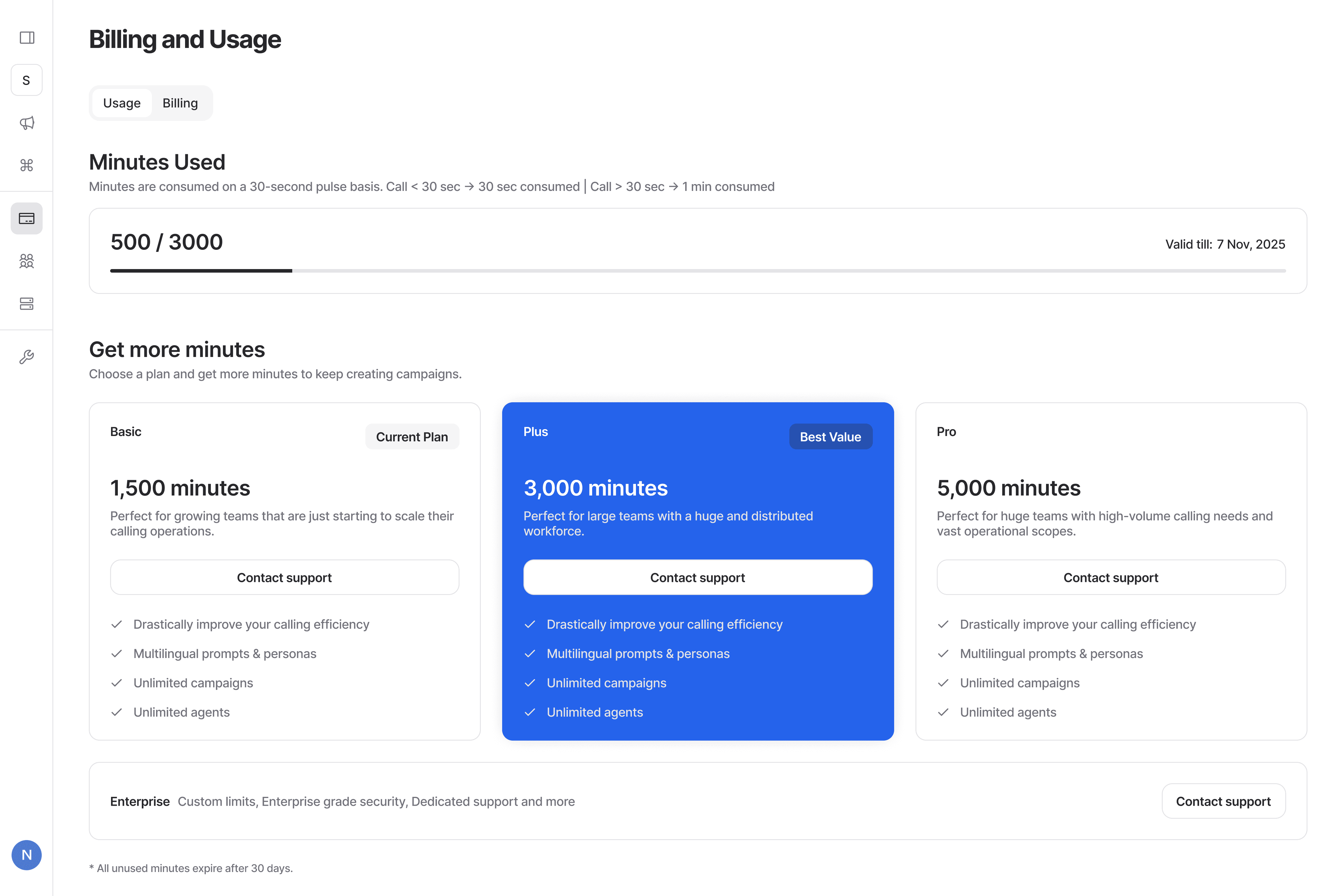Select the billing card sidebar icon
The width and height of the screenshot is (1343, 896).
tap(27, 218)
